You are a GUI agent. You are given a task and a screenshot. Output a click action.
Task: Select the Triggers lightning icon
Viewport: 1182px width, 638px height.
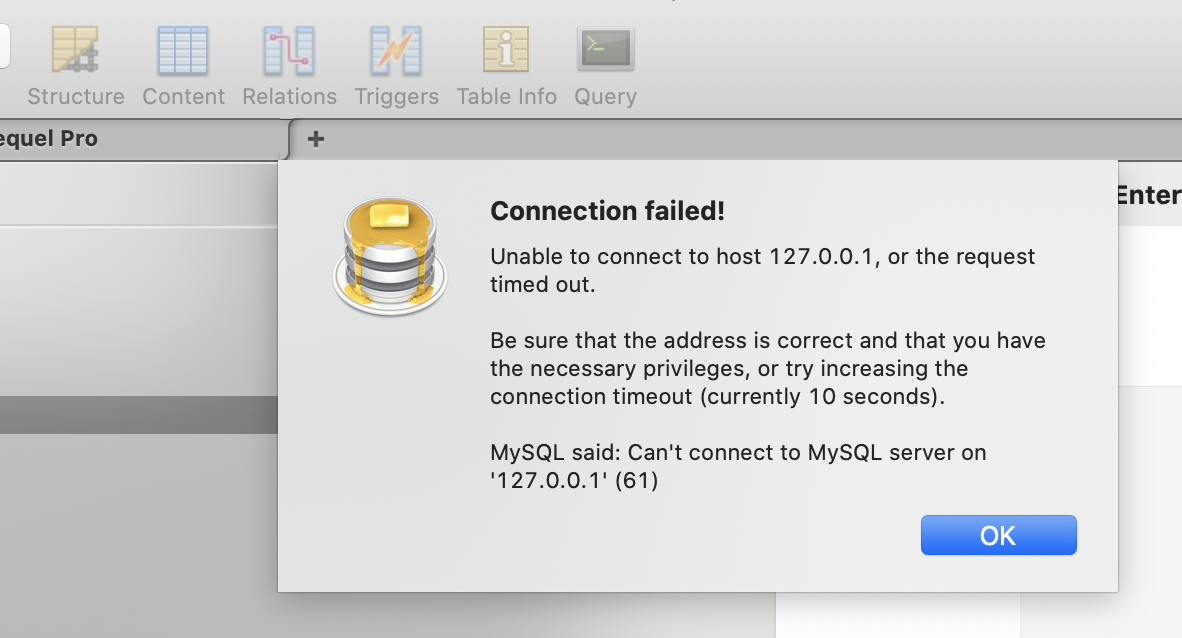point(396,51)
